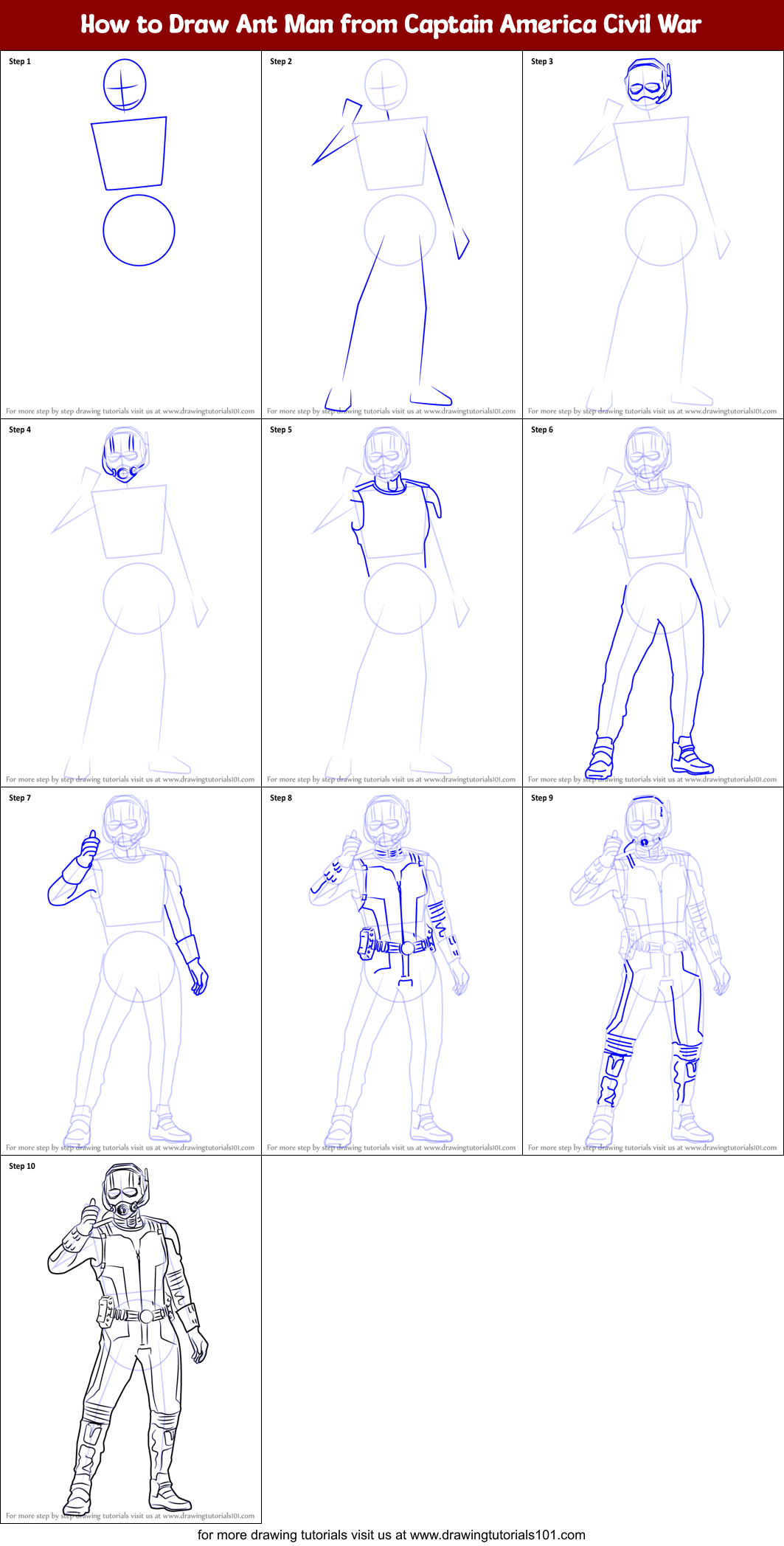Image resolution: width=784 pixels, height=1546 pixels.
Task: Click the tutorial caption under Step 10
Action: tap(131, 1516)
